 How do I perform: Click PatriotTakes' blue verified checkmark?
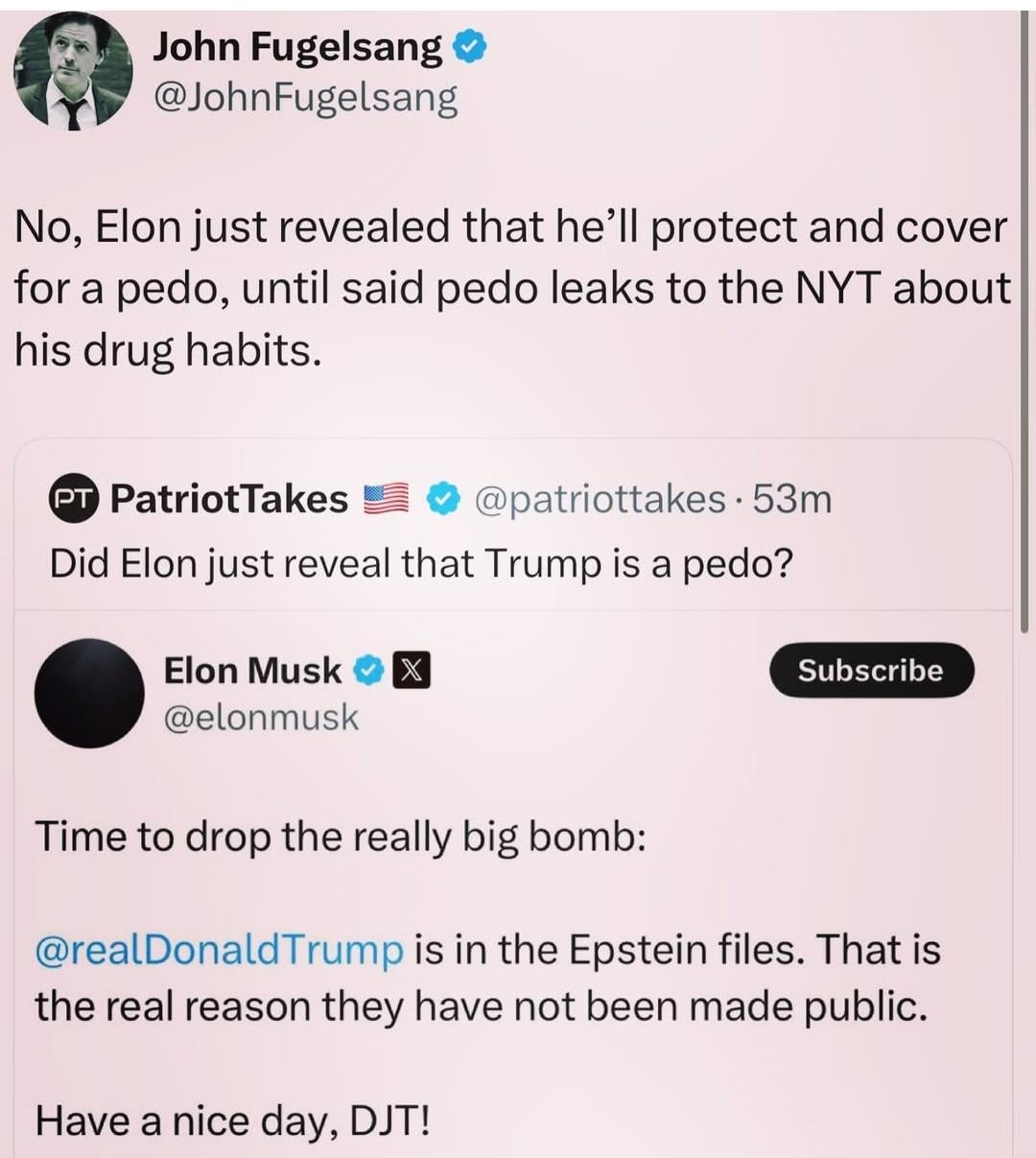pos(441,499)
